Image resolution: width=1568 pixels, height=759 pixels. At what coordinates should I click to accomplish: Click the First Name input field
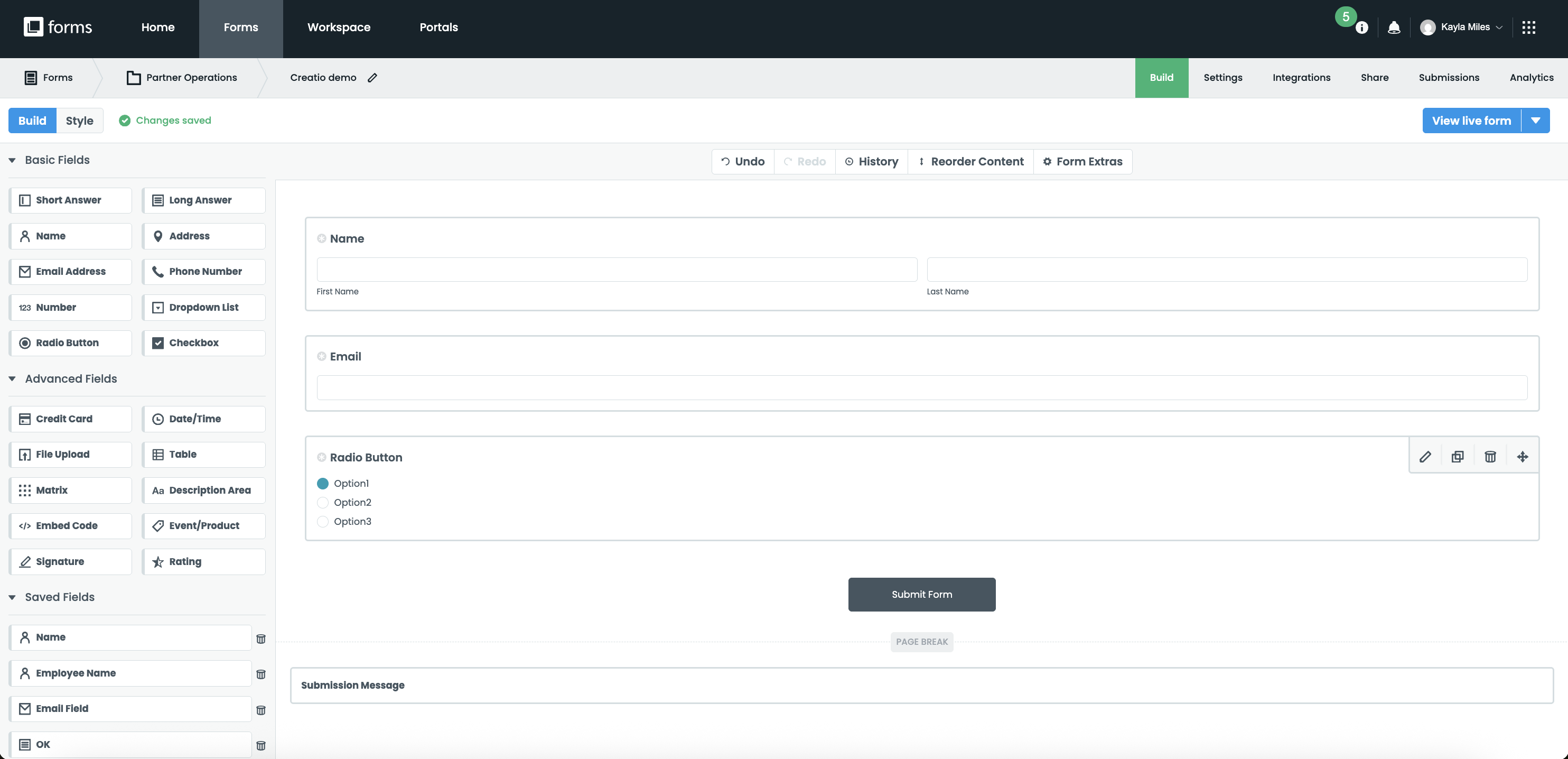[617, 269]
